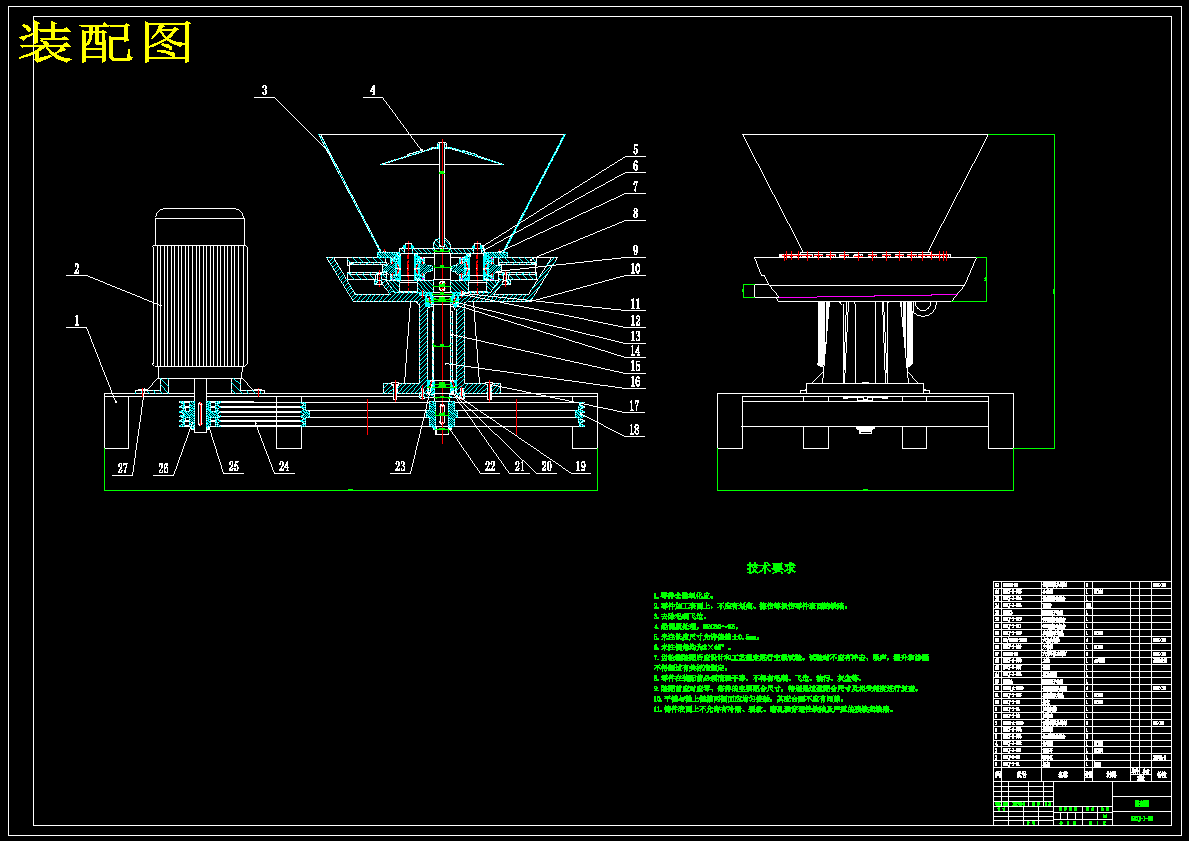Pick part callout number 22

pyautogui.click(x=490, y=467)
